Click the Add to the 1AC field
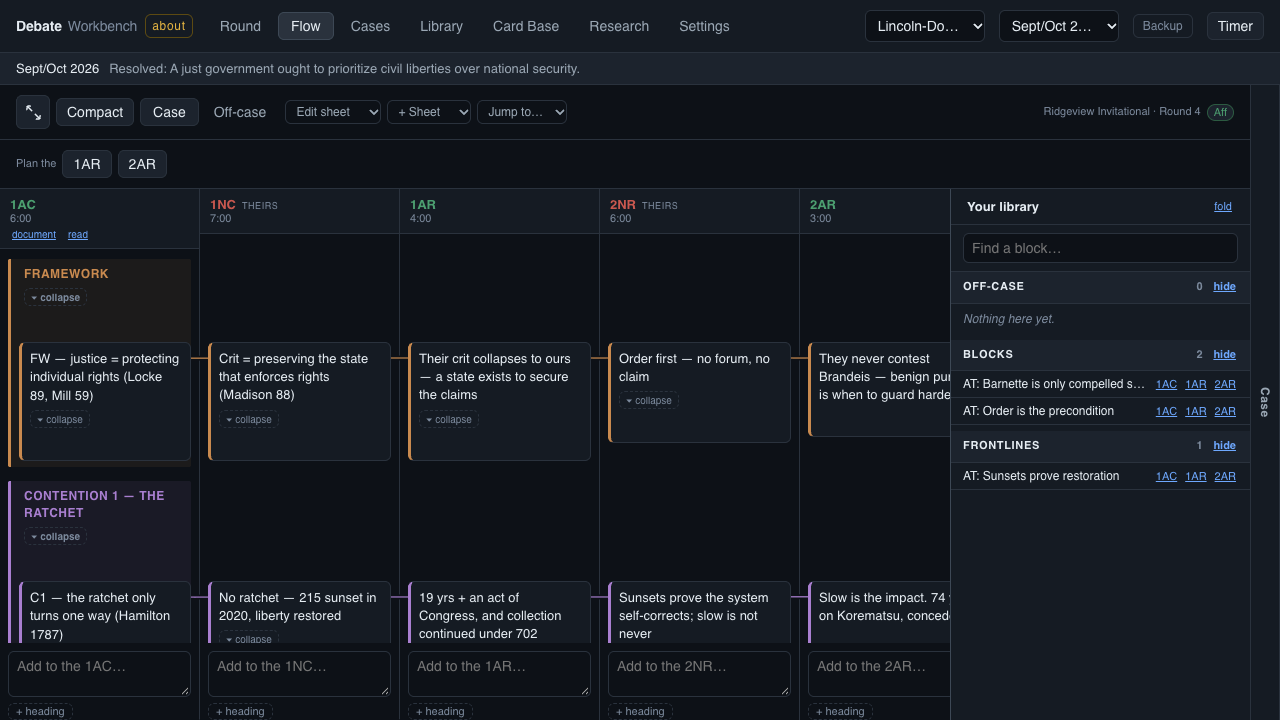The image size is (1280, 720). [99, 674]
